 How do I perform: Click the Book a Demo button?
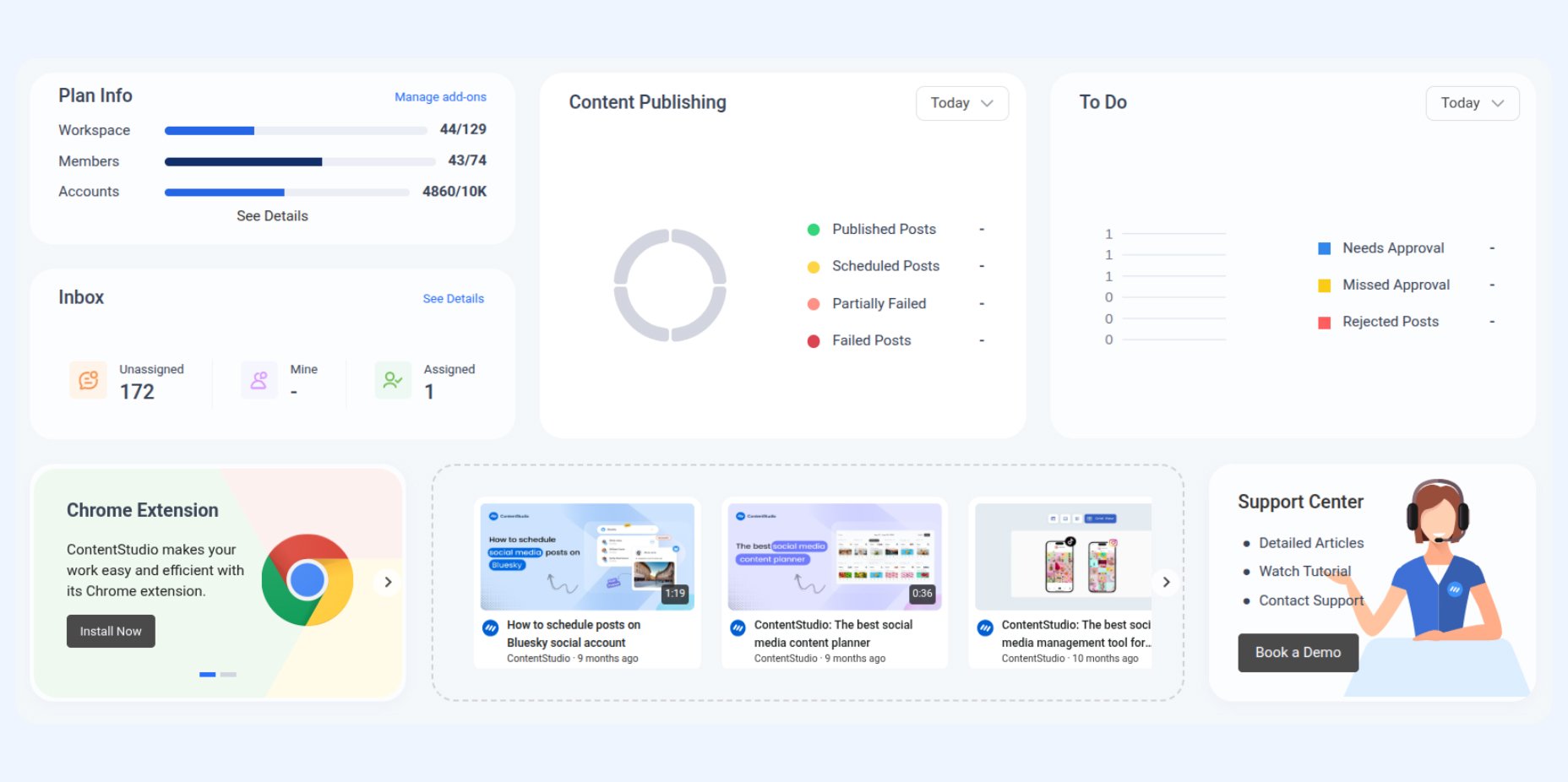point(1298,652)
